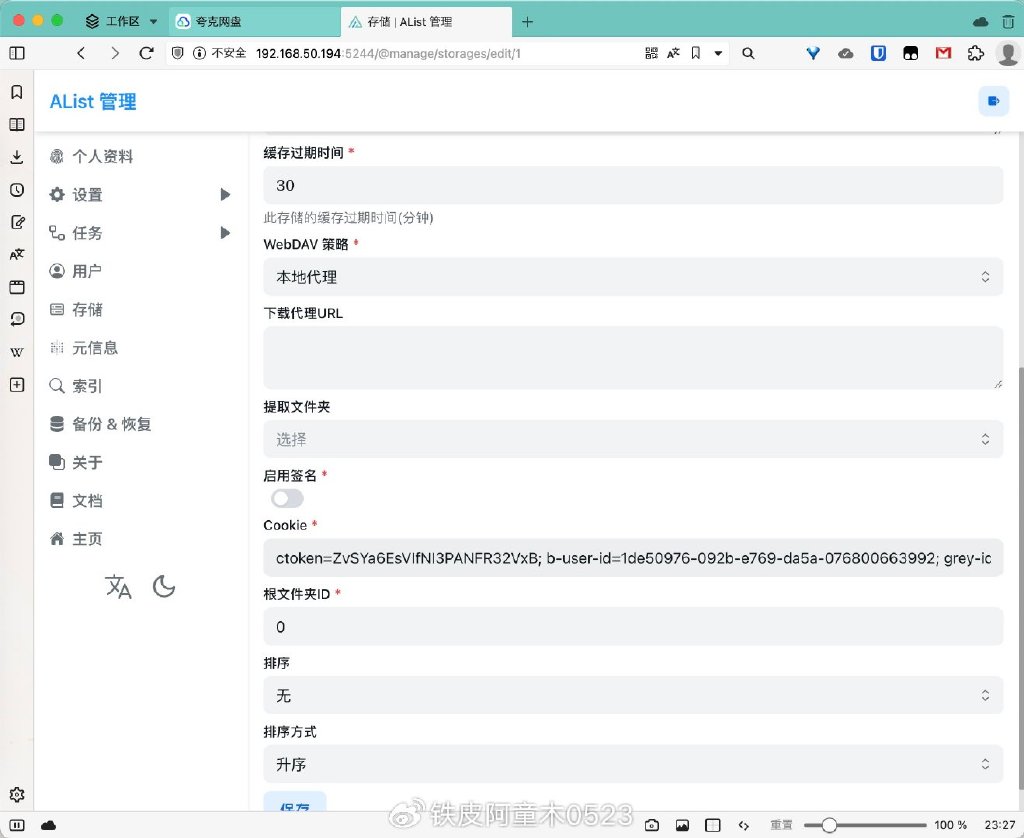Toggle dark mode with the moon icon
The image size is (1024, 838).
(163, 587)
